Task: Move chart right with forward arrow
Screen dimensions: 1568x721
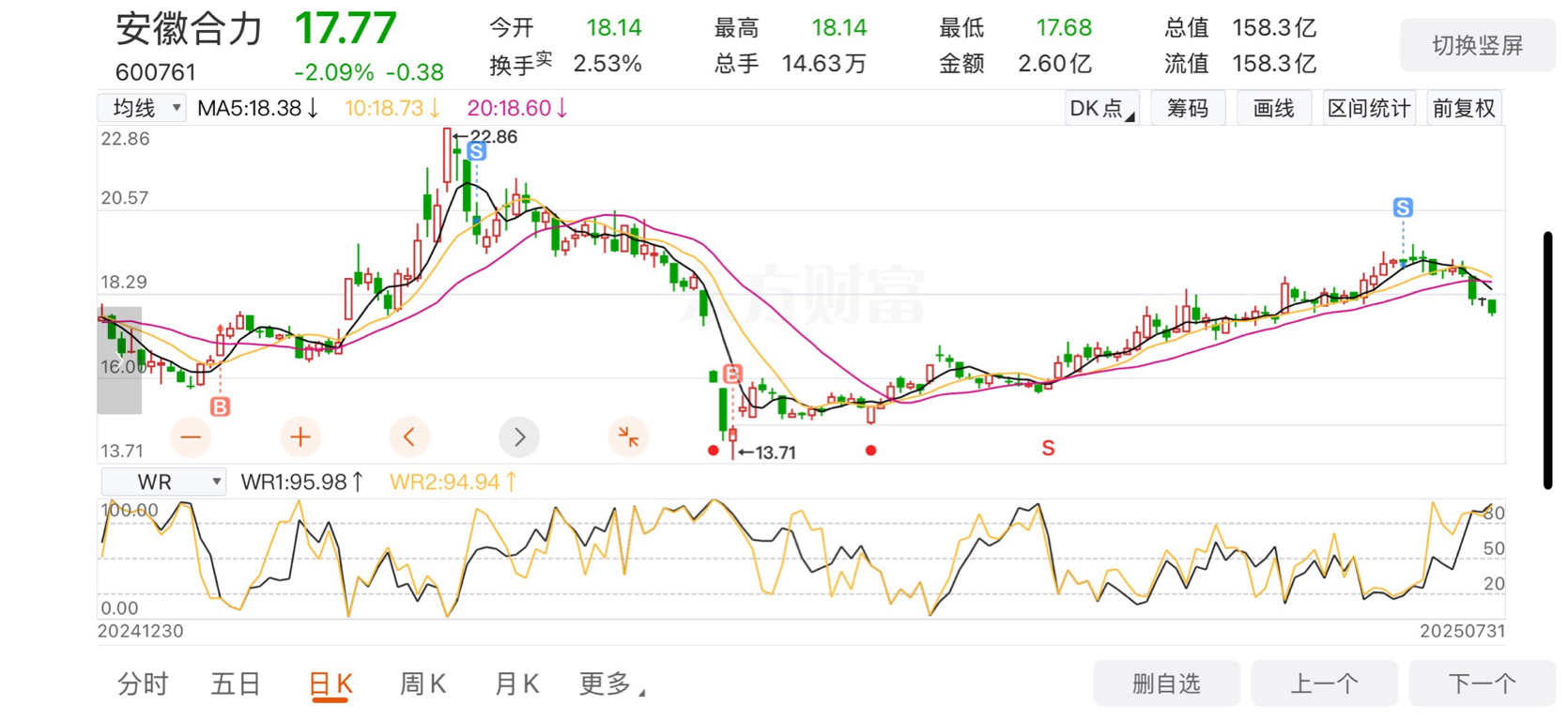Action: click(x=519, y=437)
